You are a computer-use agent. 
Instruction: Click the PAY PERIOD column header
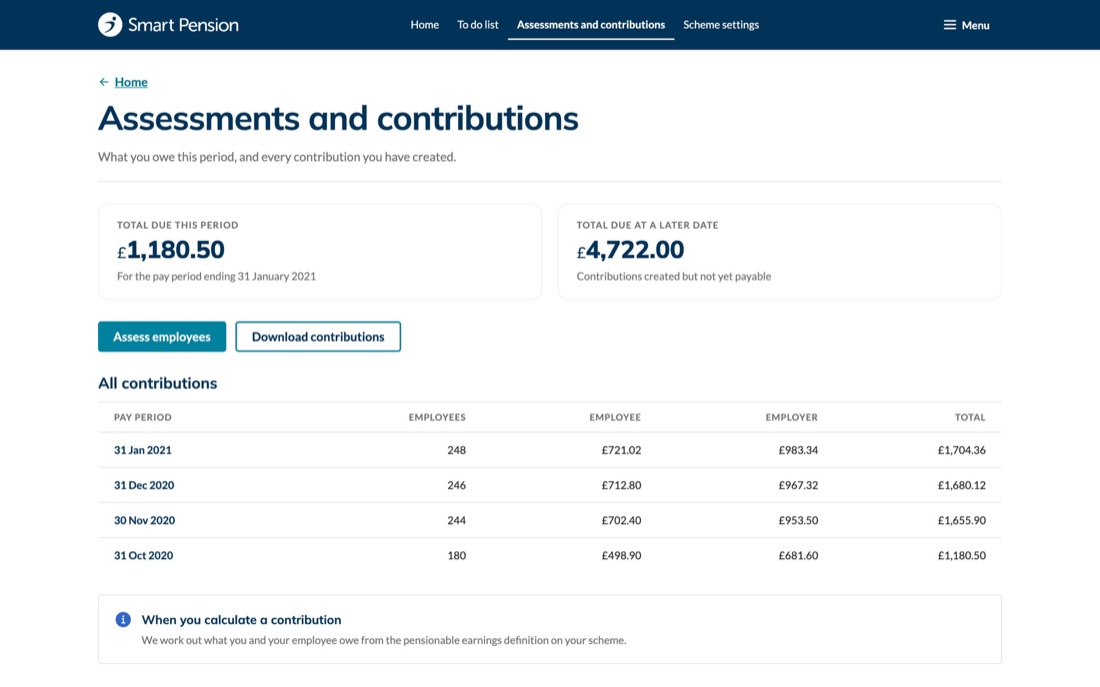pyautogui.click(x=143, y=418)
